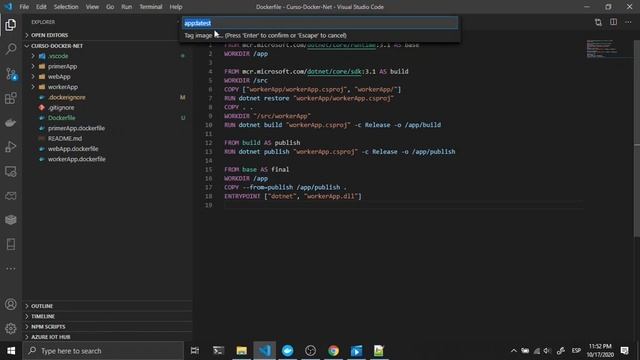Image resolution: width=640 pixels, height=360 pixels.
Task: Click the ellipsis for additional activity bar views
Action: pos(11,269)
